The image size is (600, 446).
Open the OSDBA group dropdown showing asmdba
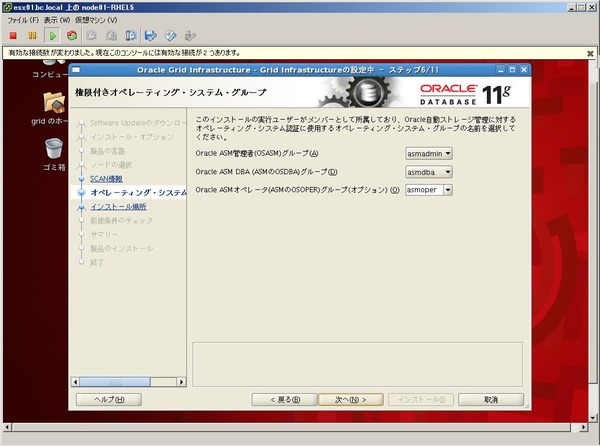point(429,172)
